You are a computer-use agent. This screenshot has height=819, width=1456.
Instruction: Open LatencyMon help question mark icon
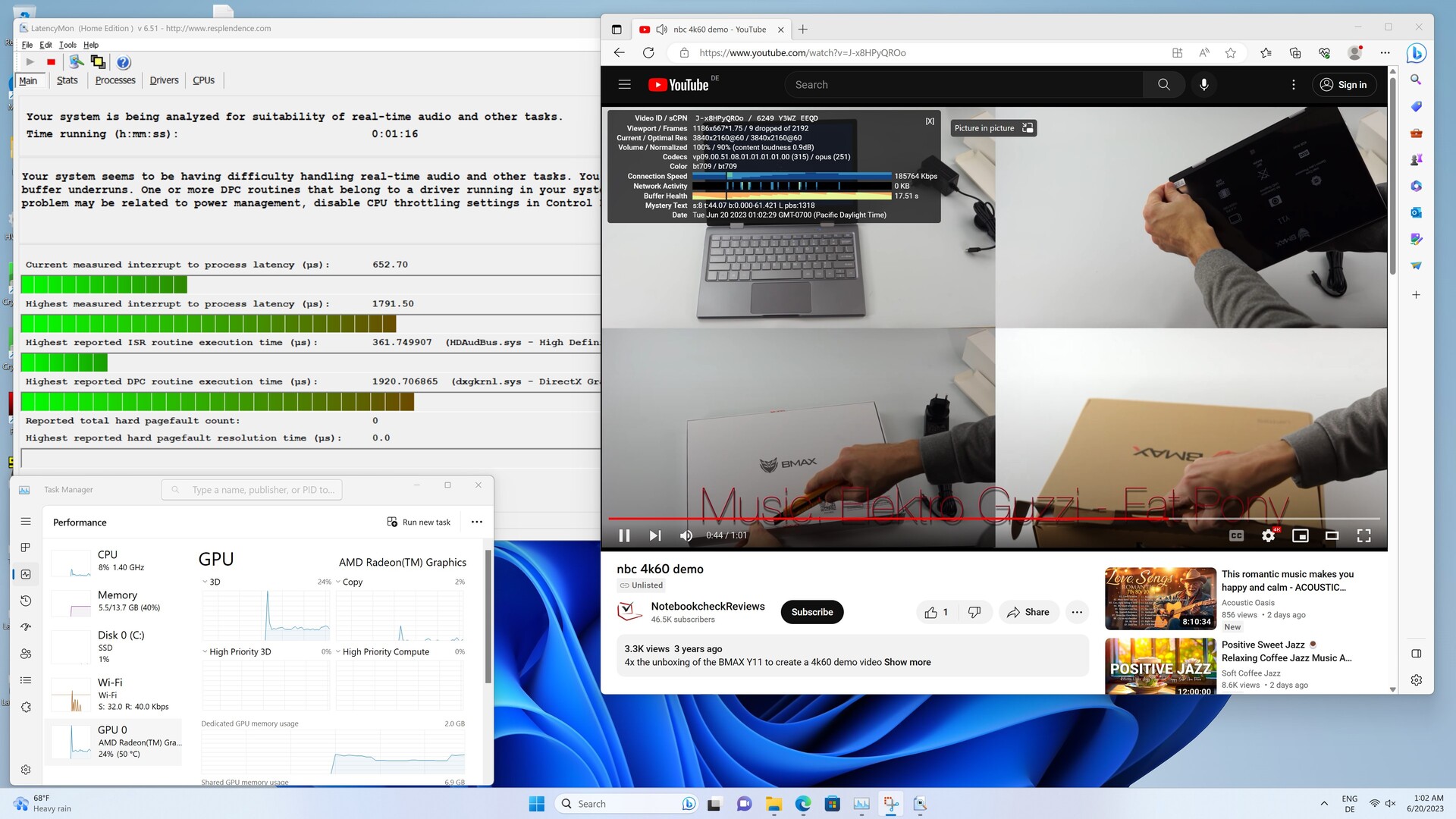coord(124,62)
